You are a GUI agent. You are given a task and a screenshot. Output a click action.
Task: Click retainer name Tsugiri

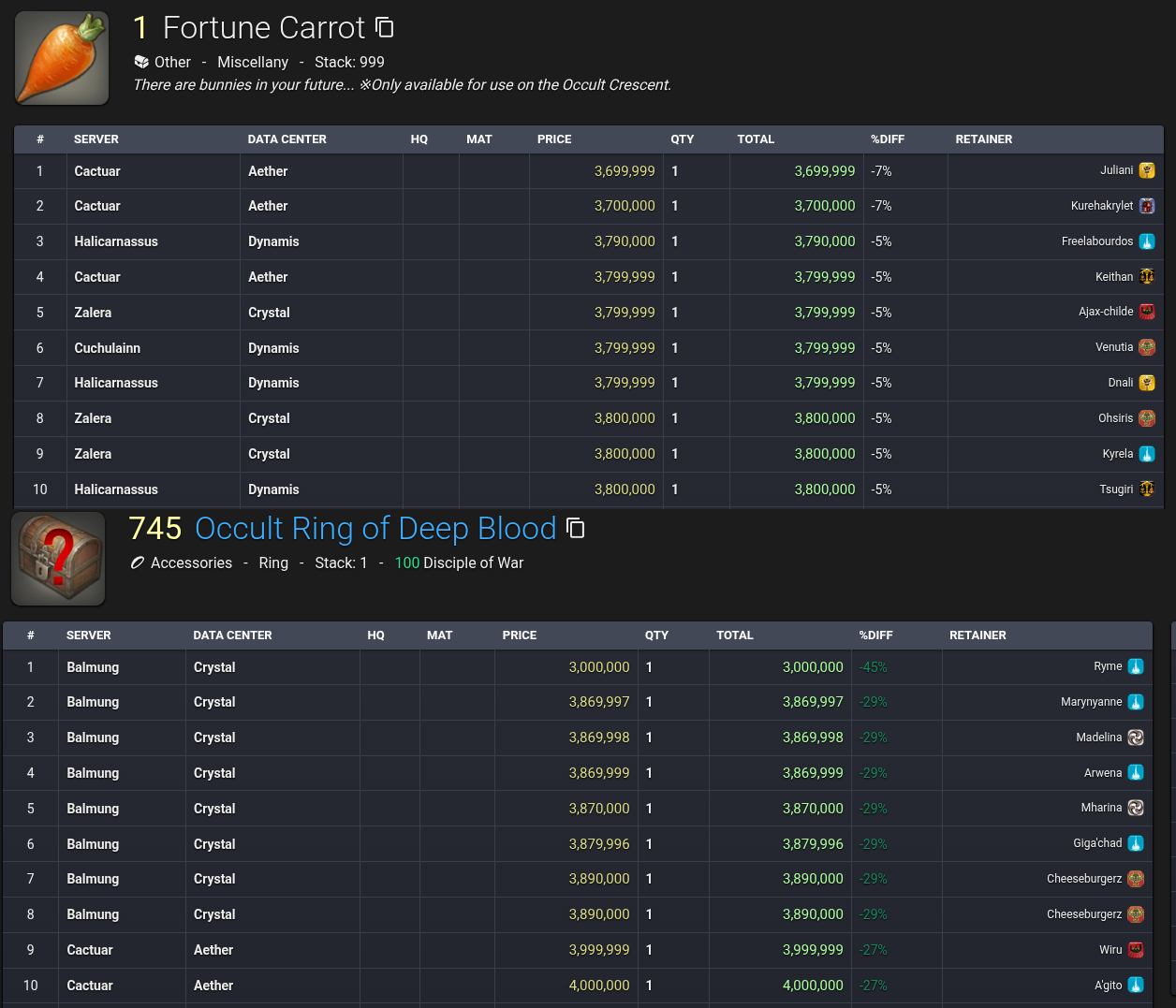click(1116, 489)
